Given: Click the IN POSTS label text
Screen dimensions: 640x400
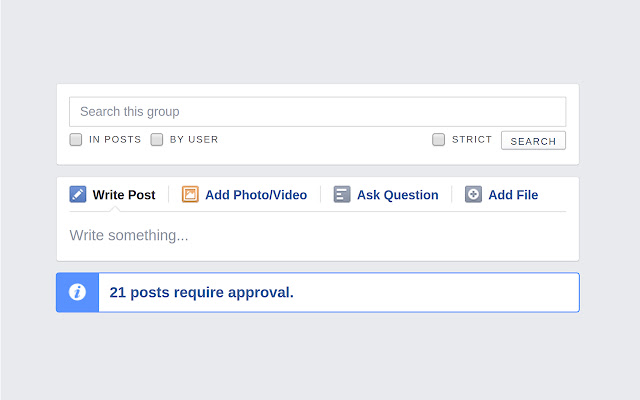Looking at the screenshot, I should (115, 140).
